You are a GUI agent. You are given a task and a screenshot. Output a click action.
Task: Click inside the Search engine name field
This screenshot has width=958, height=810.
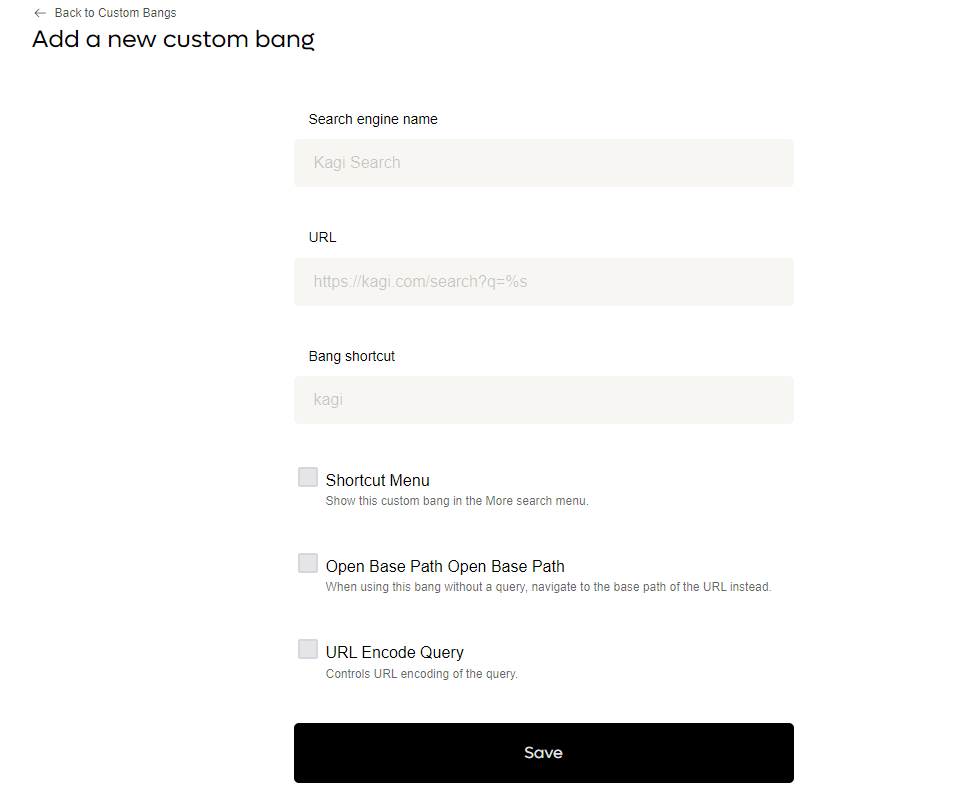tap(543, 162)
